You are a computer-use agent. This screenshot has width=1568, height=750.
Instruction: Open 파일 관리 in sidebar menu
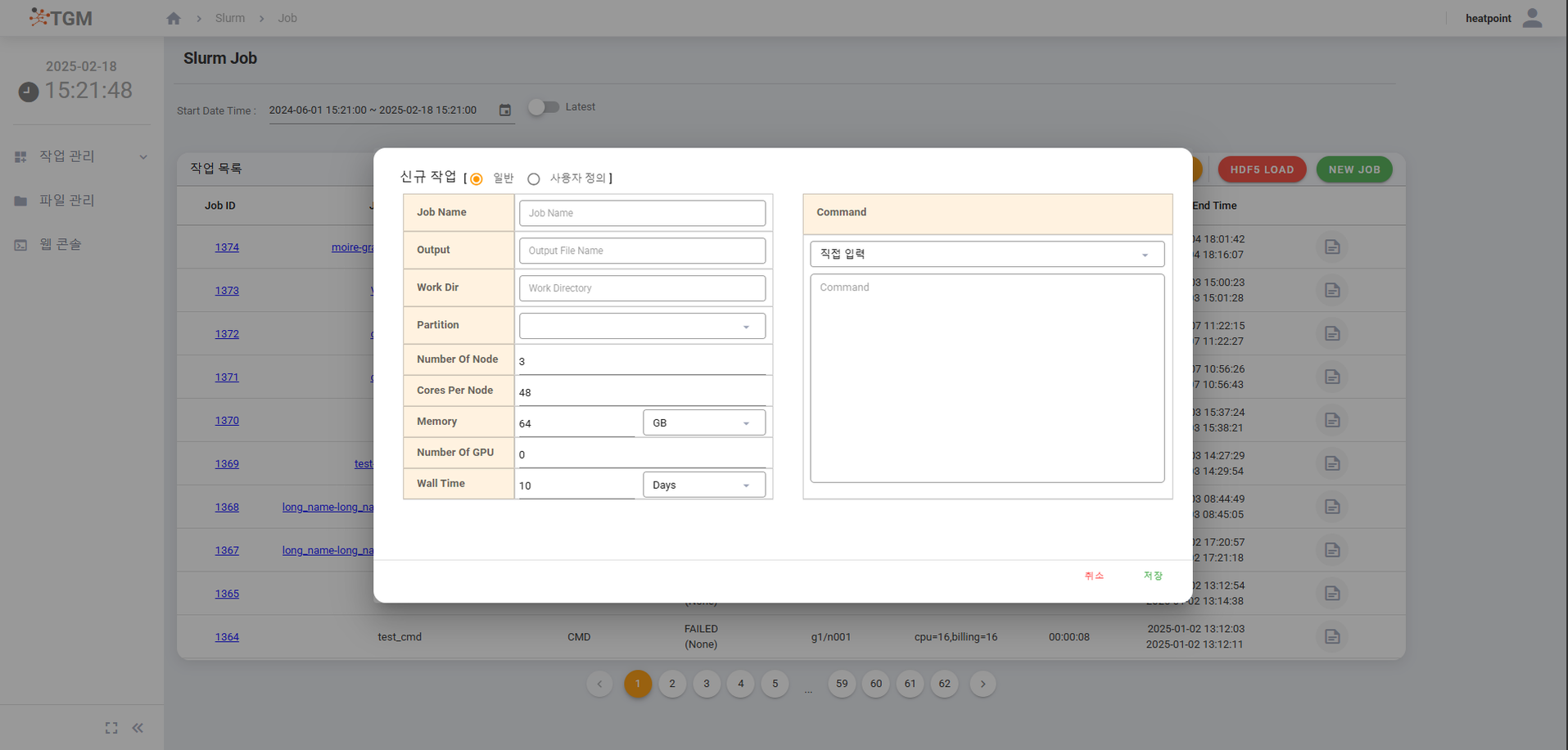pos(66,201)
